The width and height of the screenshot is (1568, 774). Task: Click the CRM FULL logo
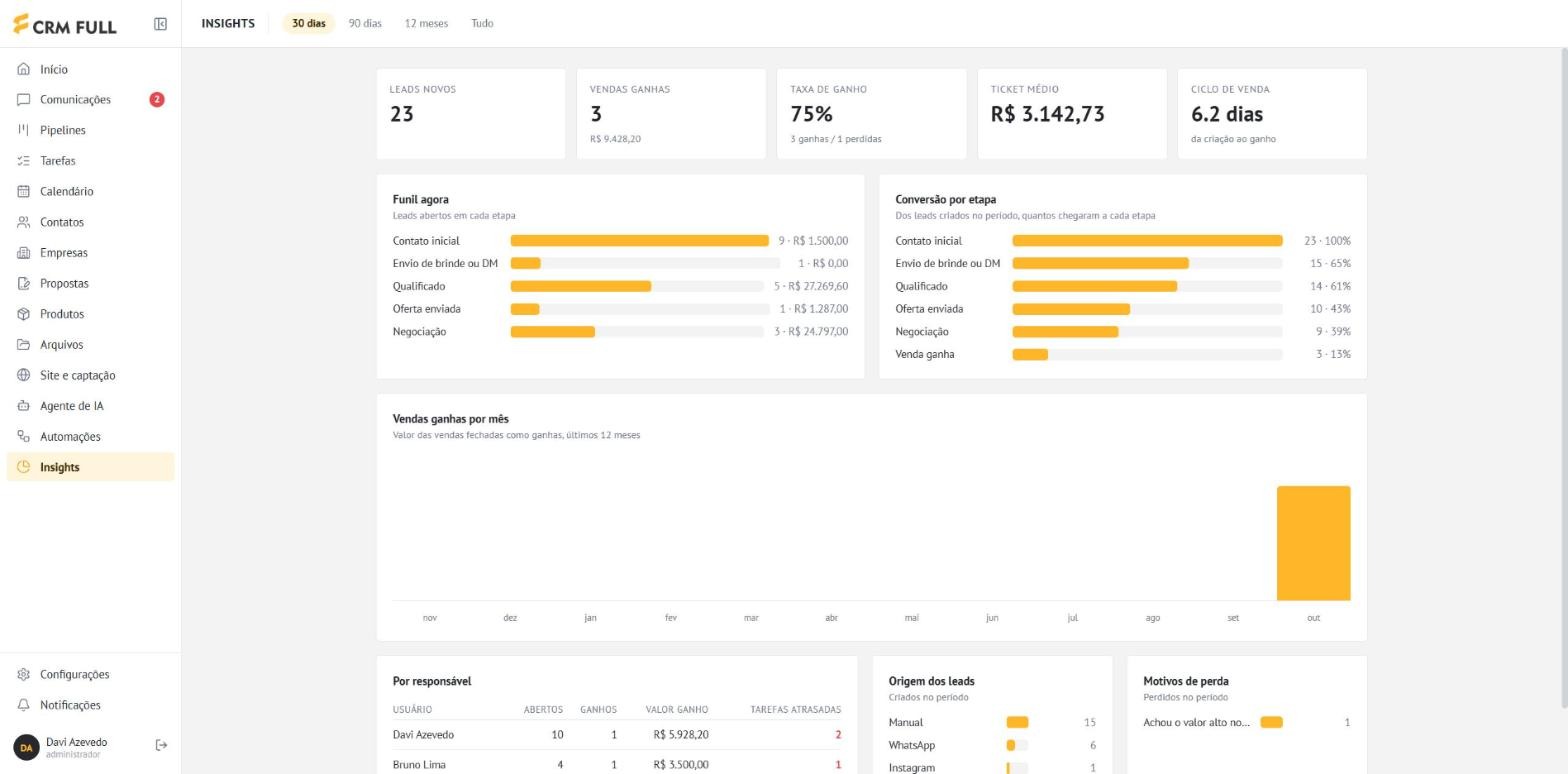pos(65,25)
